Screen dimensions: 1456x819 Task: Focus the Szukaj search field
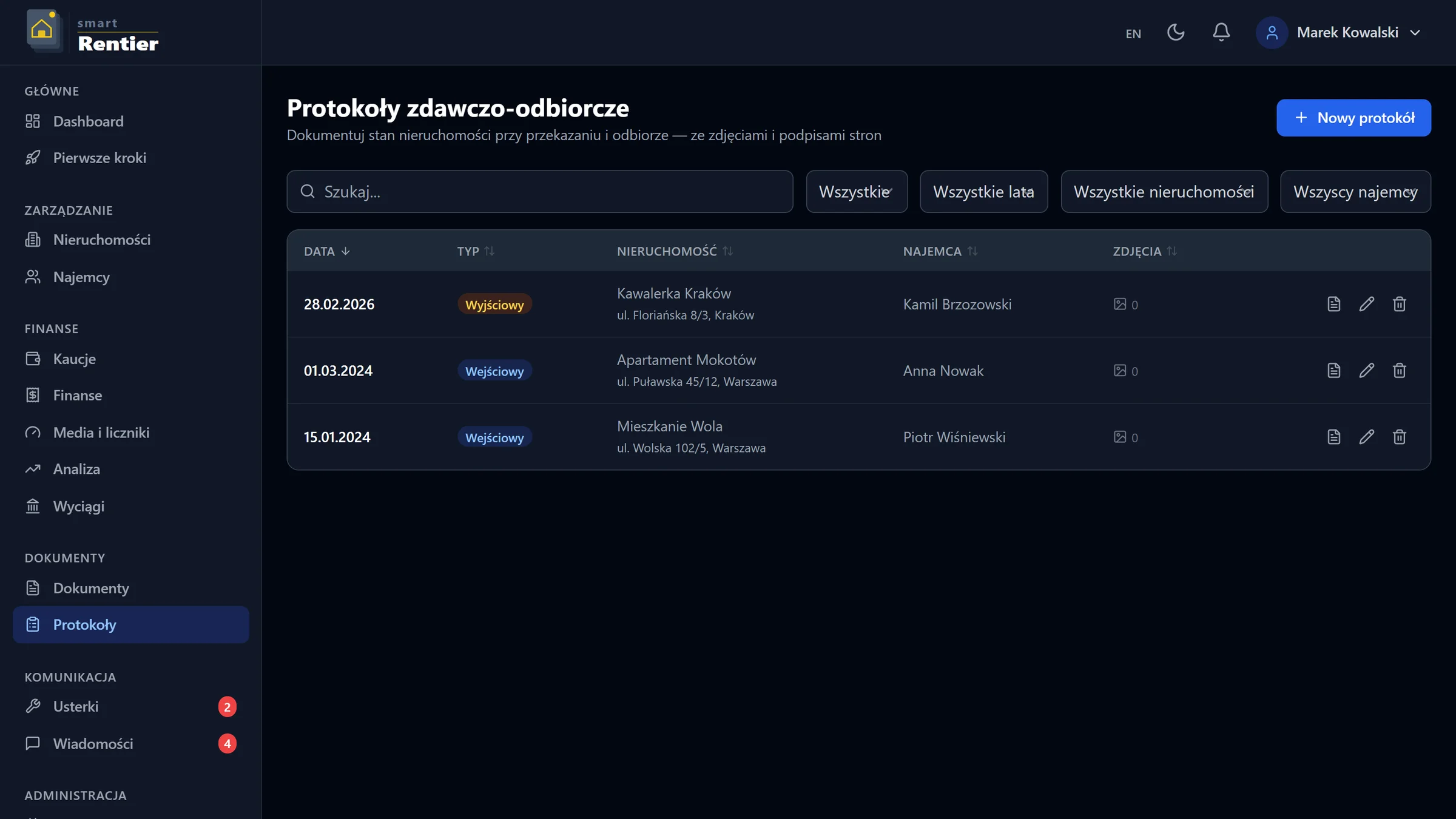point(539,192)
